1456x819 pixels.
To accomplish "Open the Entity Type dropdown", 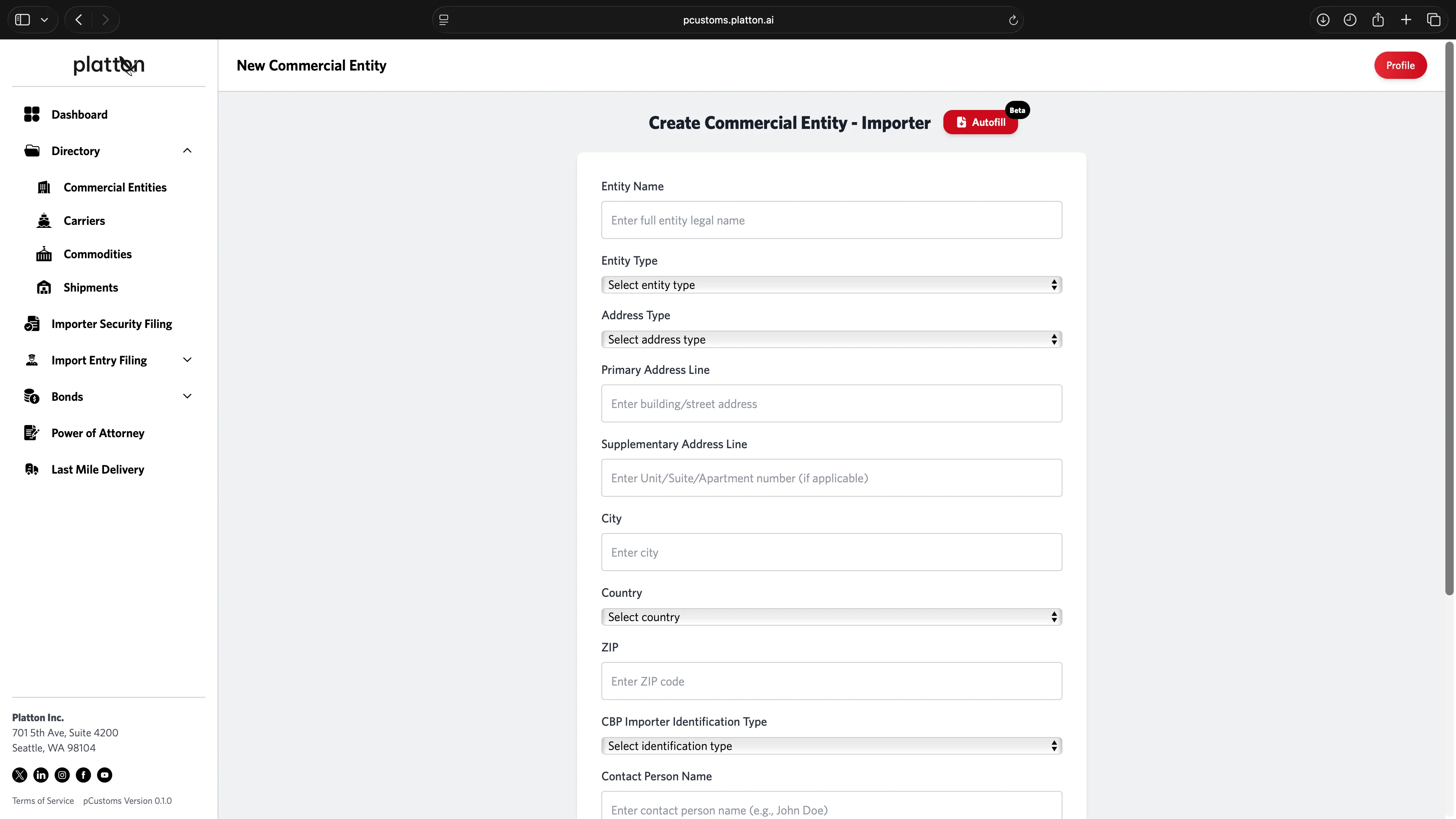I will pyautogui.click(x=831, y=285).
